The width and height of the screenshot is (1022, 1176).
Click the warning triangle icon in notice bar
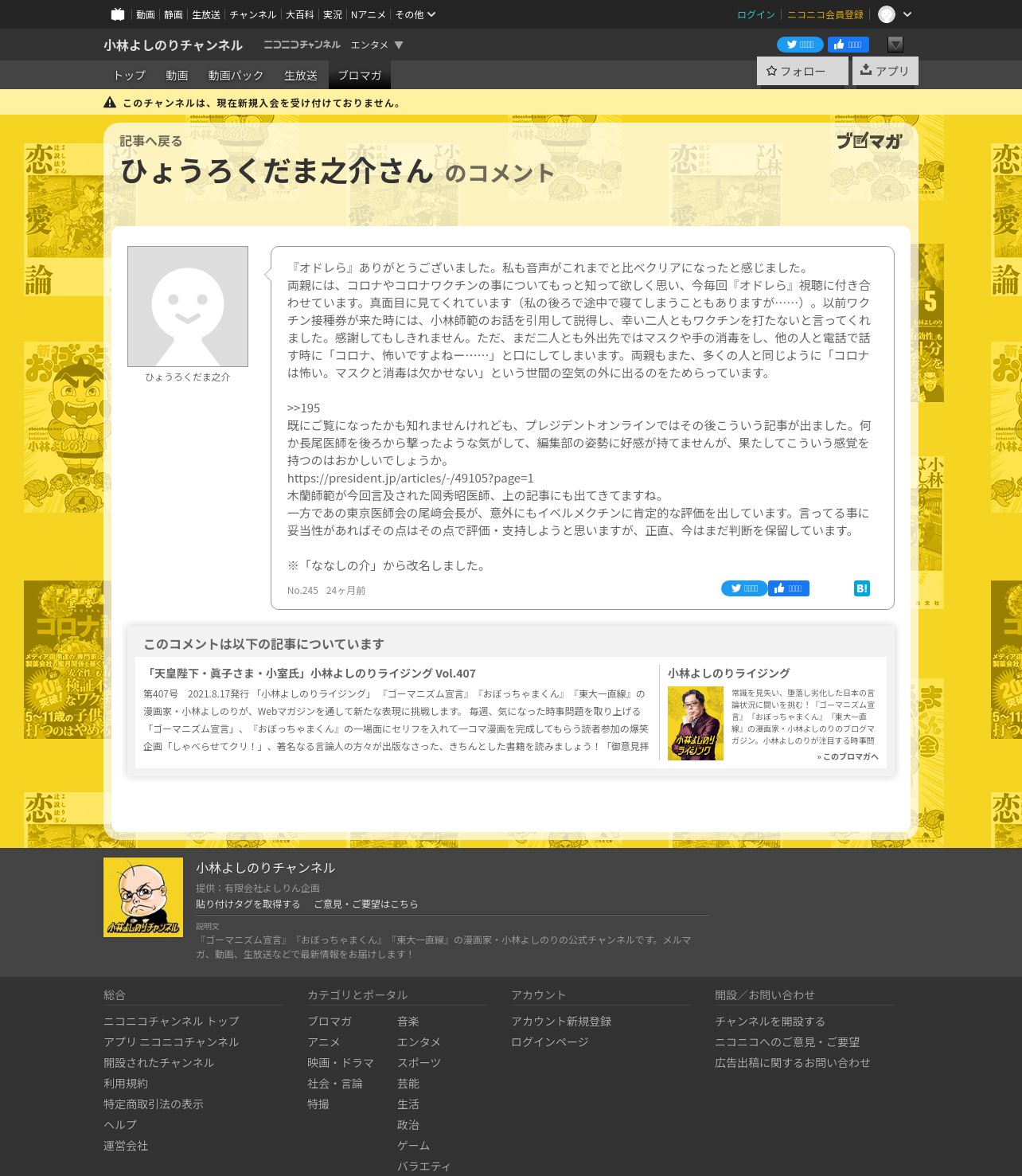click(110, 103)
